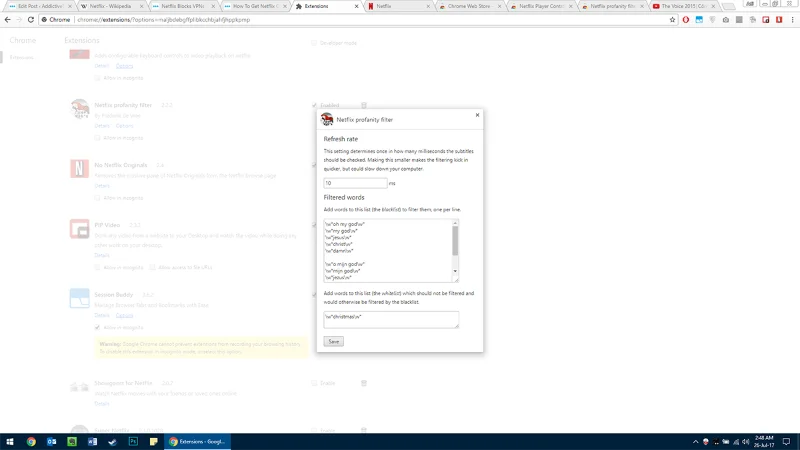The height and width of the screenshot is (450, 800).
Task: Switch to the Netflix profanity filter store tab
Action: 612,6
